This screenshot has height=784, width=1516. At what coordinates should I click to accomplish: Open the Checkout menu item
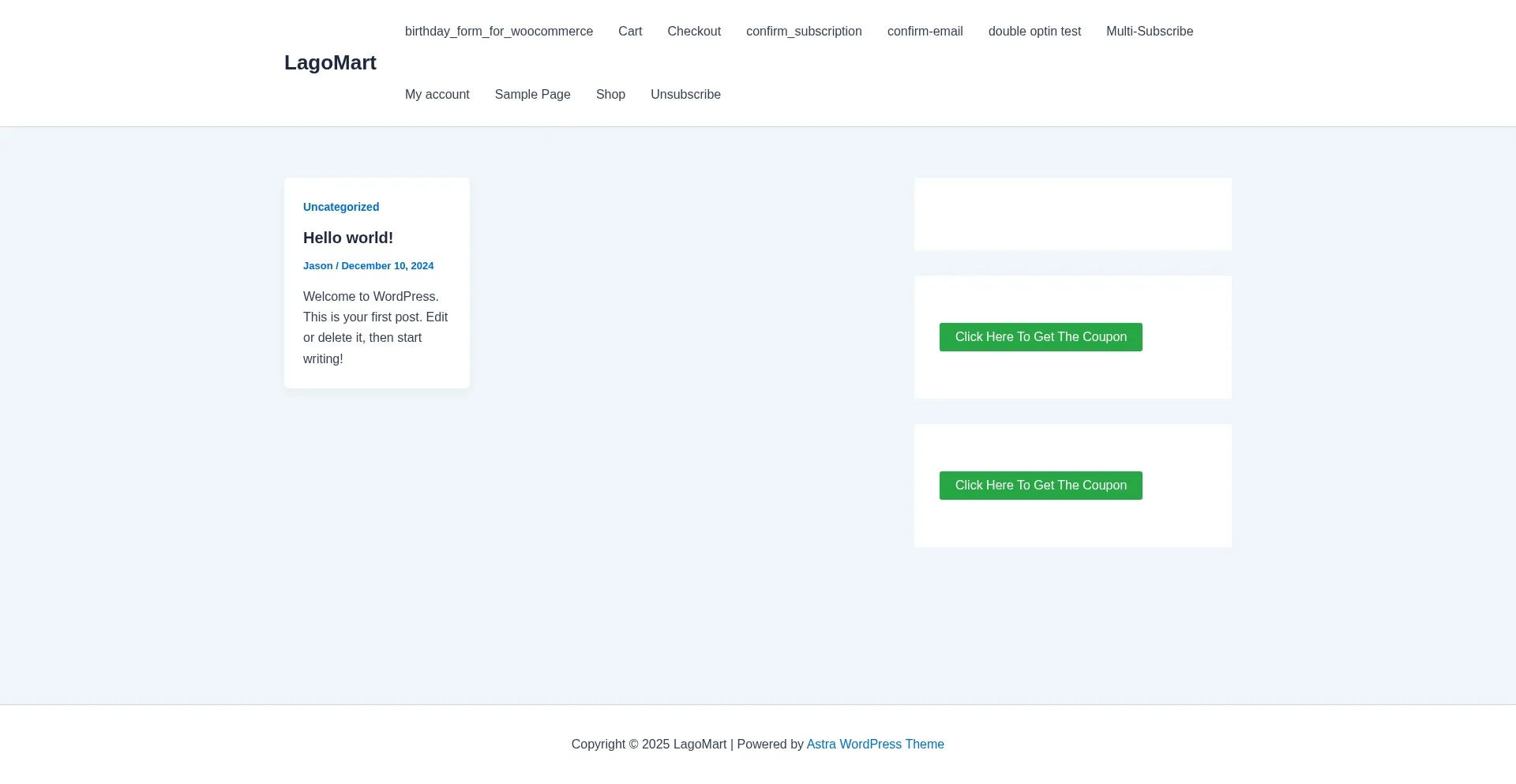point(693,32)
